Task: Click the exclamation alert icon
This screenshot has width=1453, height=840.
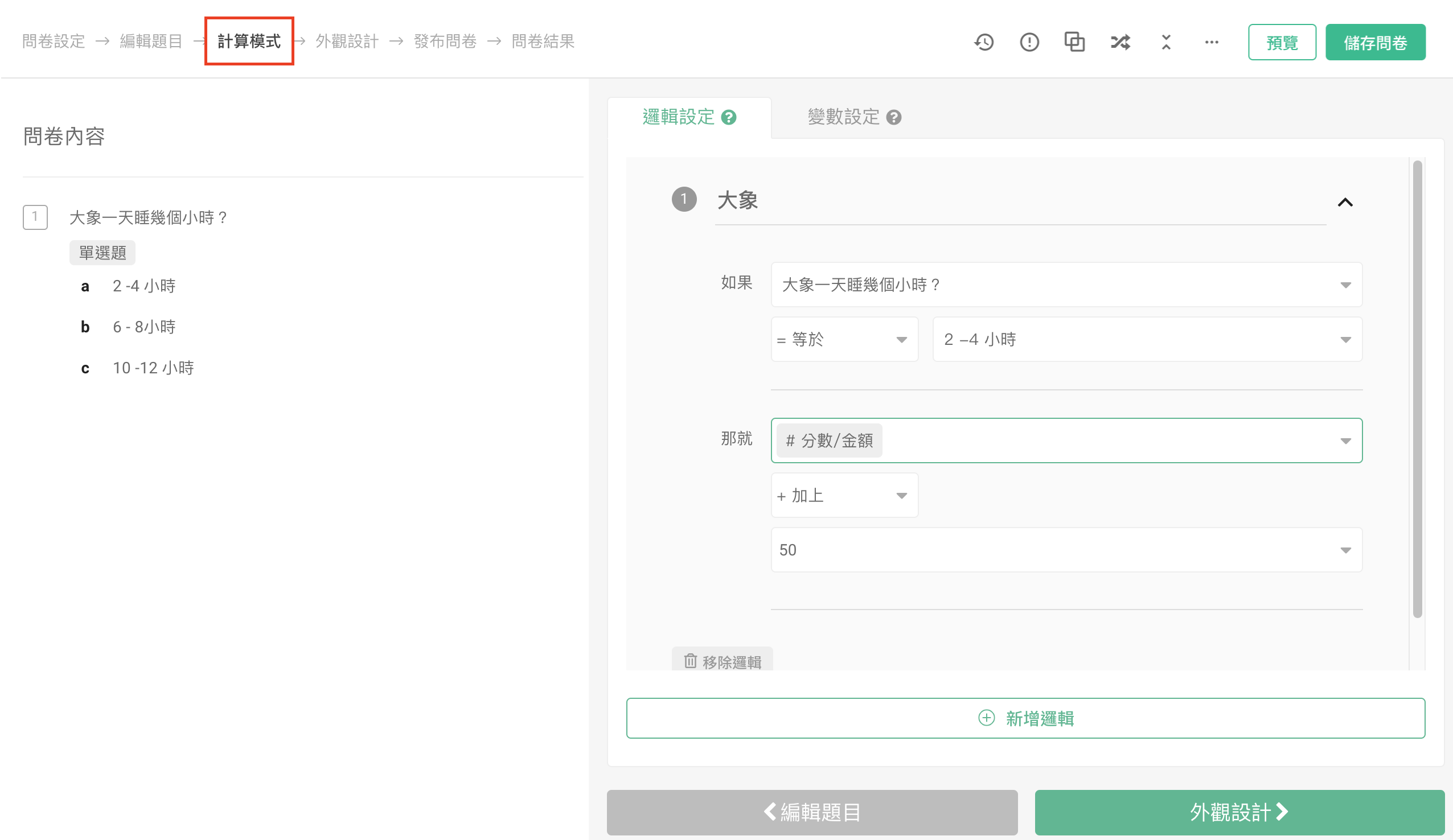Action: click(x=1029, y=42)
